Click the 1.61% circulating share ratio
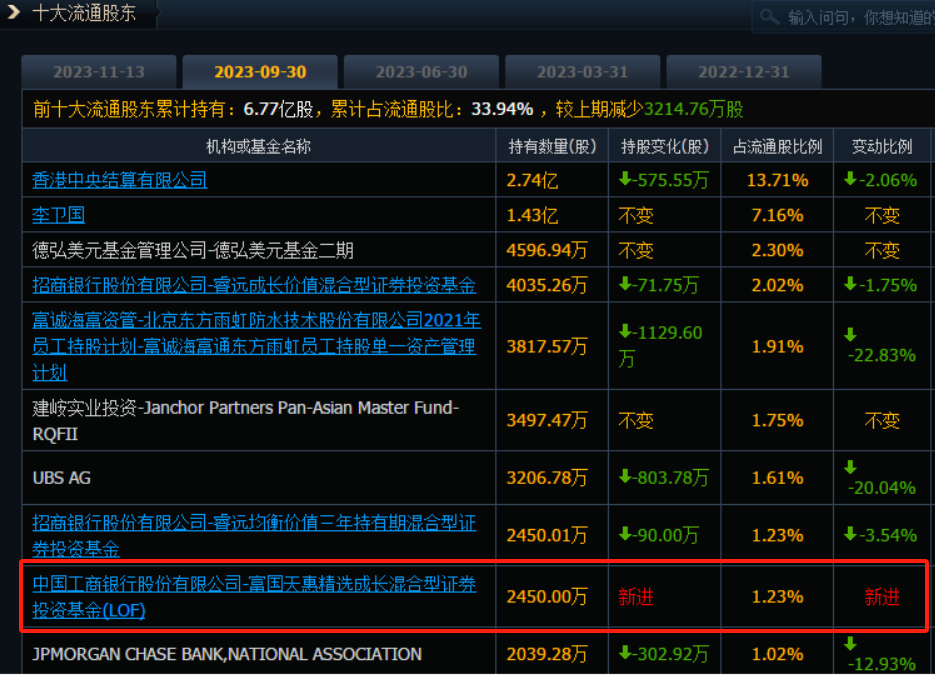This screenshot has width=935, height=681. [778, 478]
